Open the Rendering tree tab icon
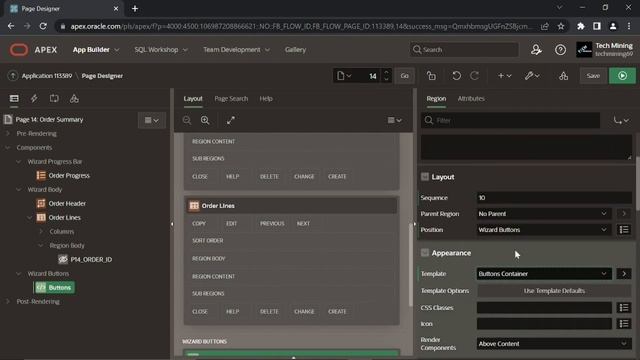This screenshot has width=640, height=360. point(14,98)
